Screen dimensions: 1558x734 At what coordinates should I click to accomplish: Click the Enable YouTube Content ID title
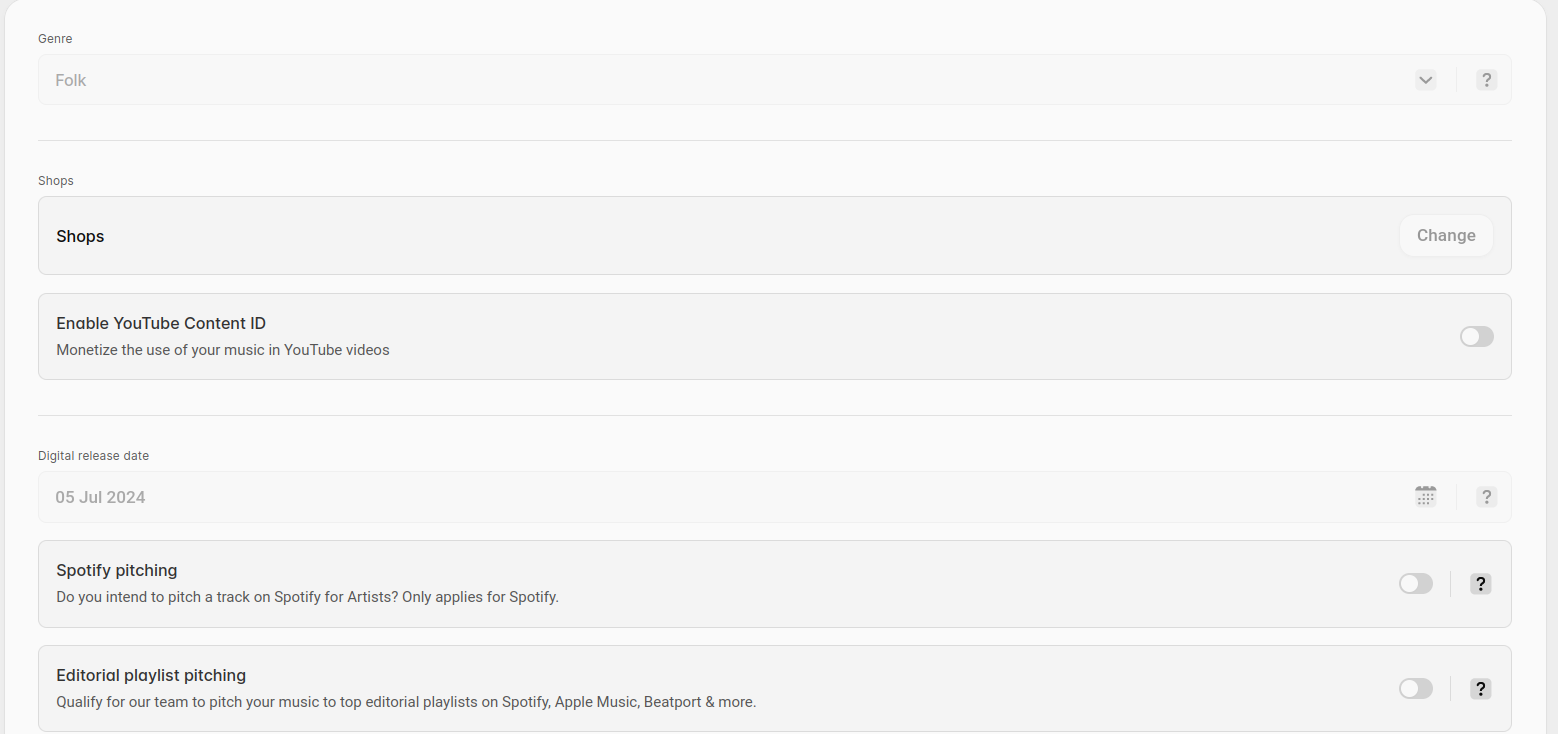(x=161, y=323)
